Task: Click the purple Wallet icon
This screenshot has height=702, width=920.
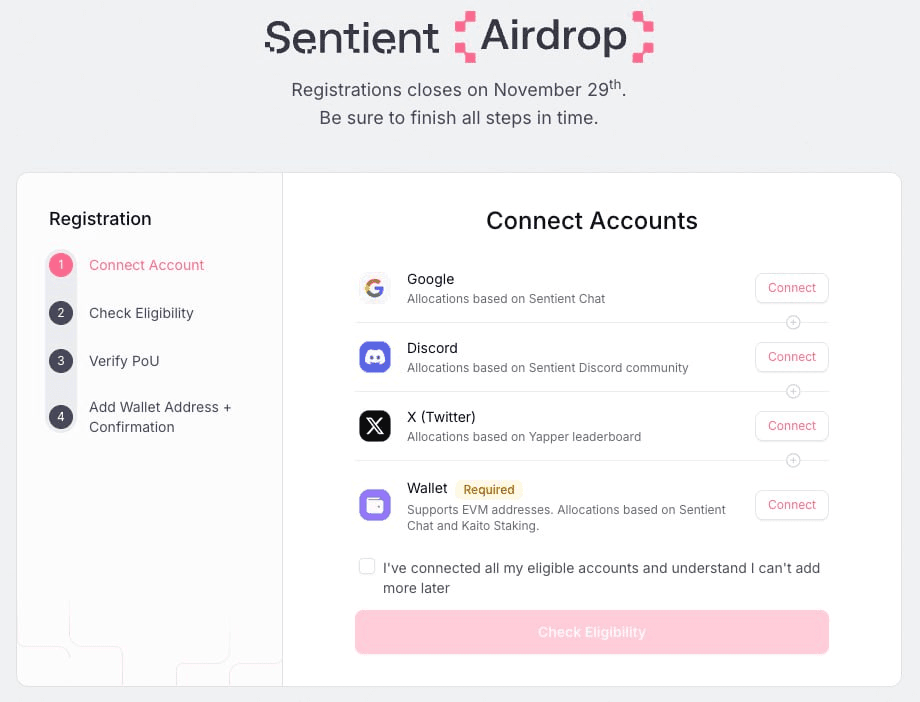Action: coord(375,505)
